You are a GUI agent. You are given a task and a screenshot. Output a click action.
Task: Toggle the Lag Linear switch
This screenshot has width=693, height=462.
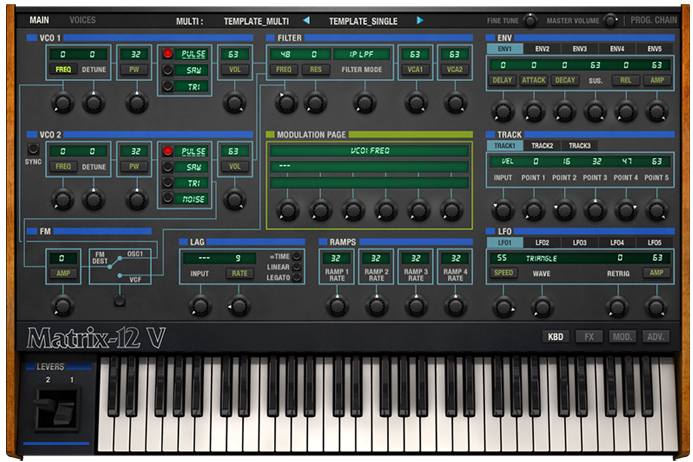pos(297,267)
